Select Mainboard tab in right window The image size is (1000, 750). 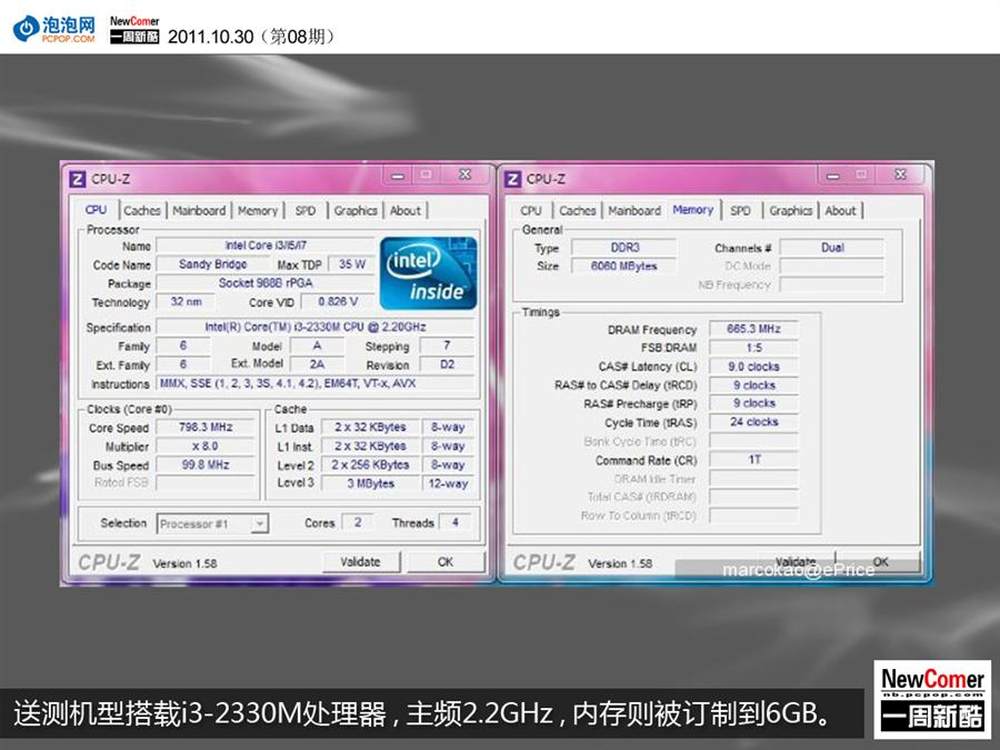[635, 210]
